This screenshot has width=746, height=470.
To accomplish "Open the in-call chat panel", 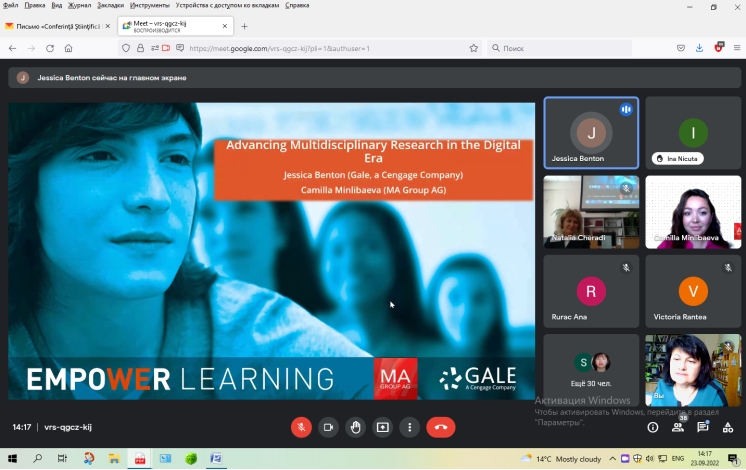I will 703,427.
